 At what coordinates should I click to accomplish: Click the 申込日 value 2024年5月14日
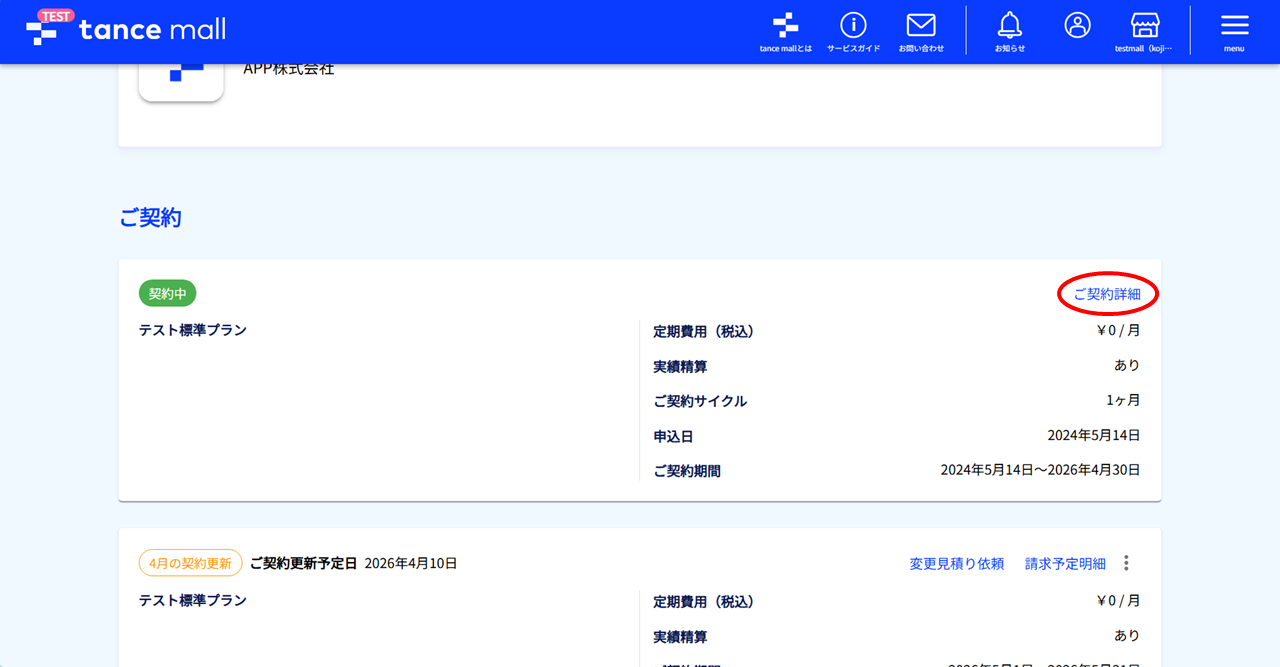point(1094,435)
